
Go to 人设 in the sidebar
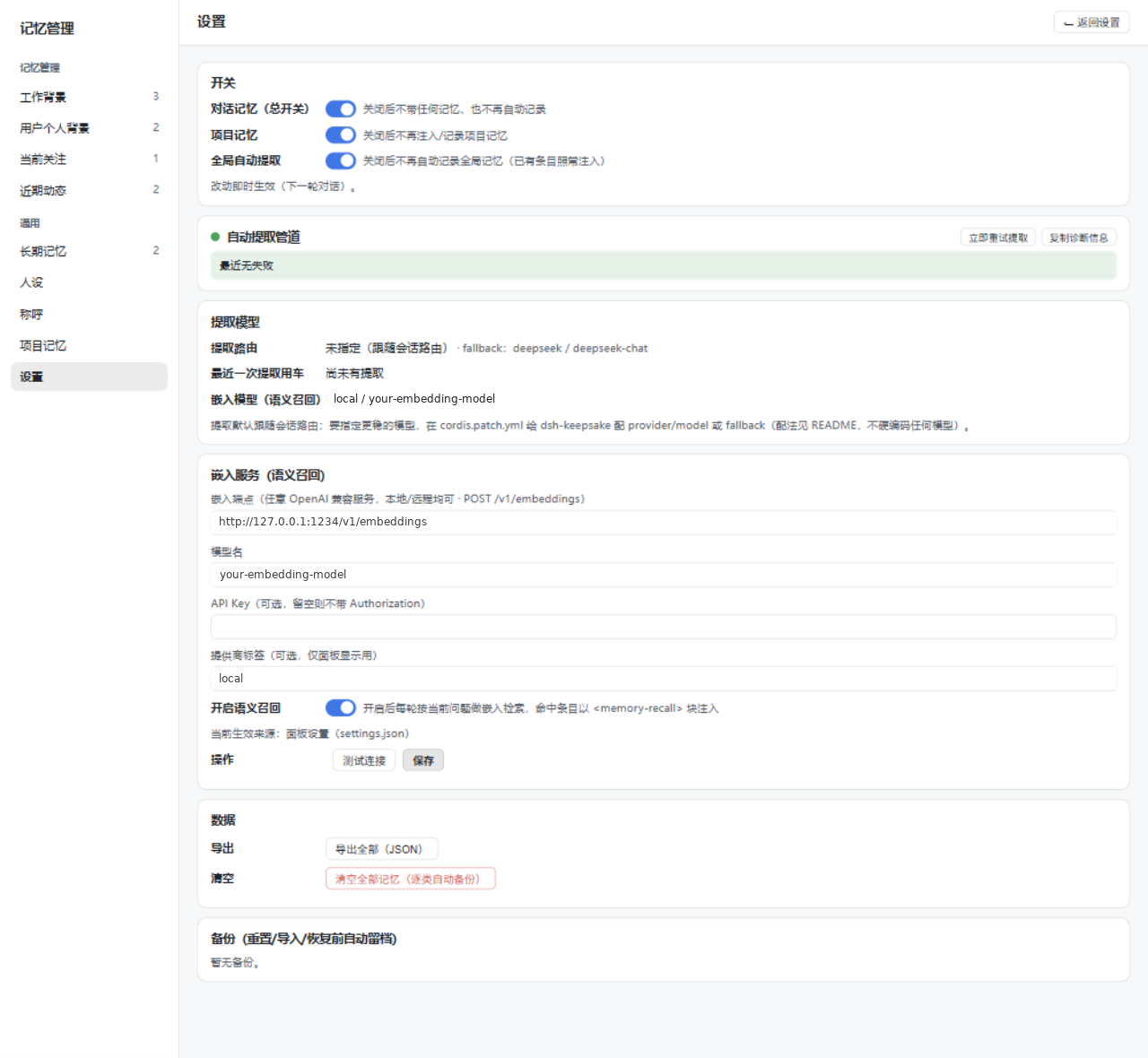coord(89,282)
